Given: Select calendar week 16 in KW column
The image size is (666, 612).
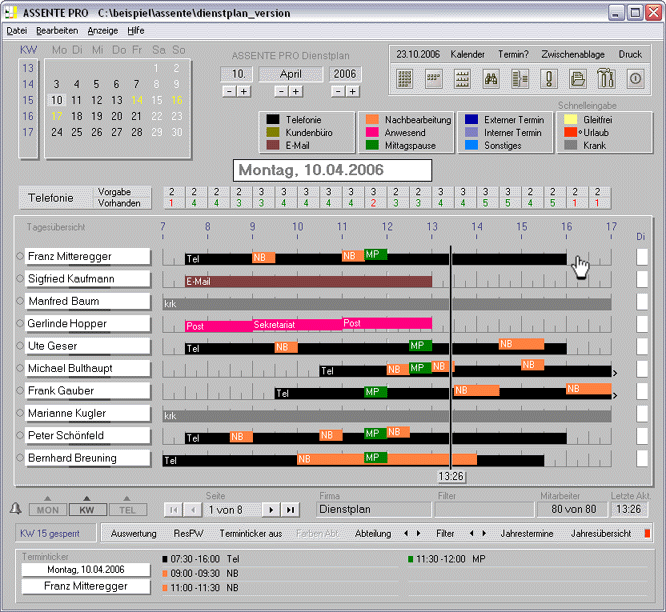Looking at the screenshot, I should click(28, 116).
